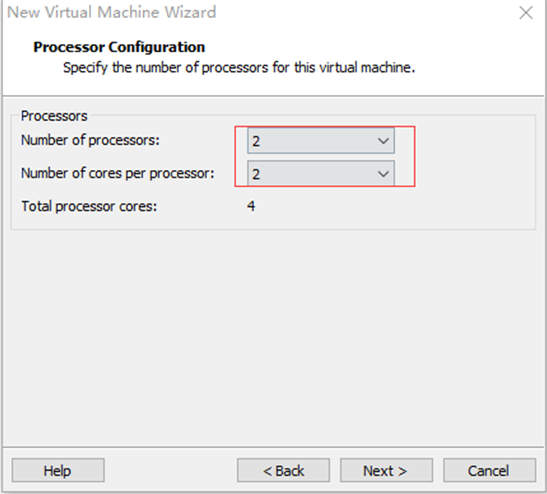
Task: Continue the wizard with Next
Action: [x=387, y=470]
